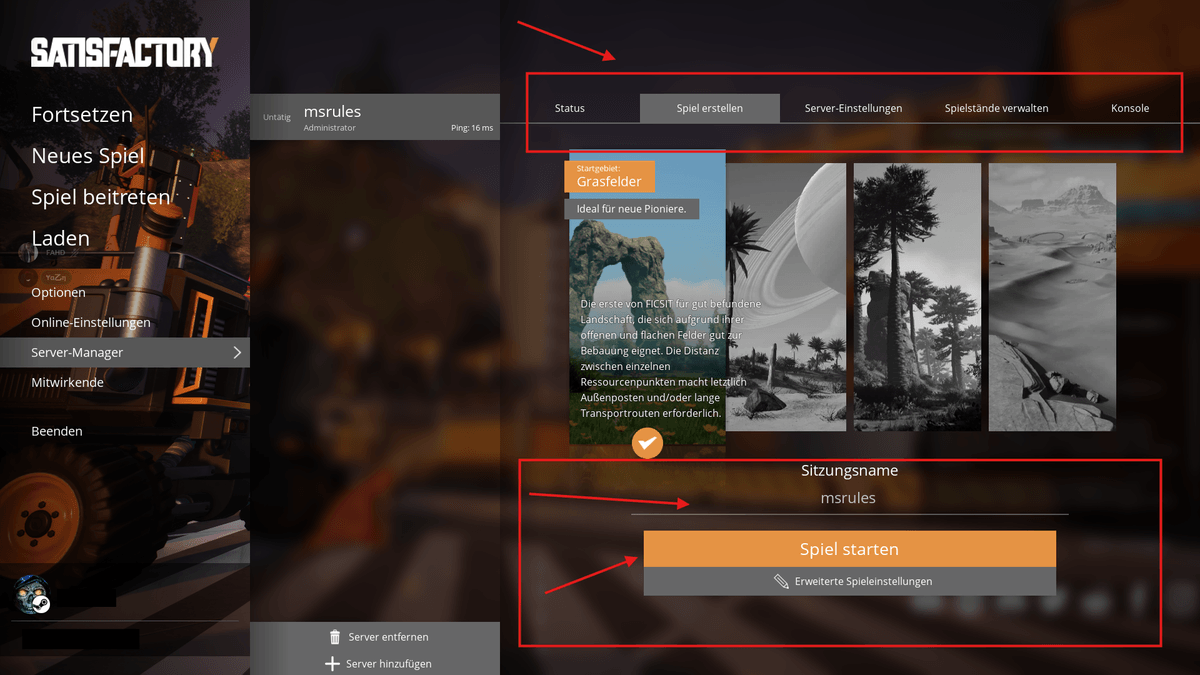Select the tall forest tree starting area
This screenshot has height=675, width=1200.
tap(917, 297)
